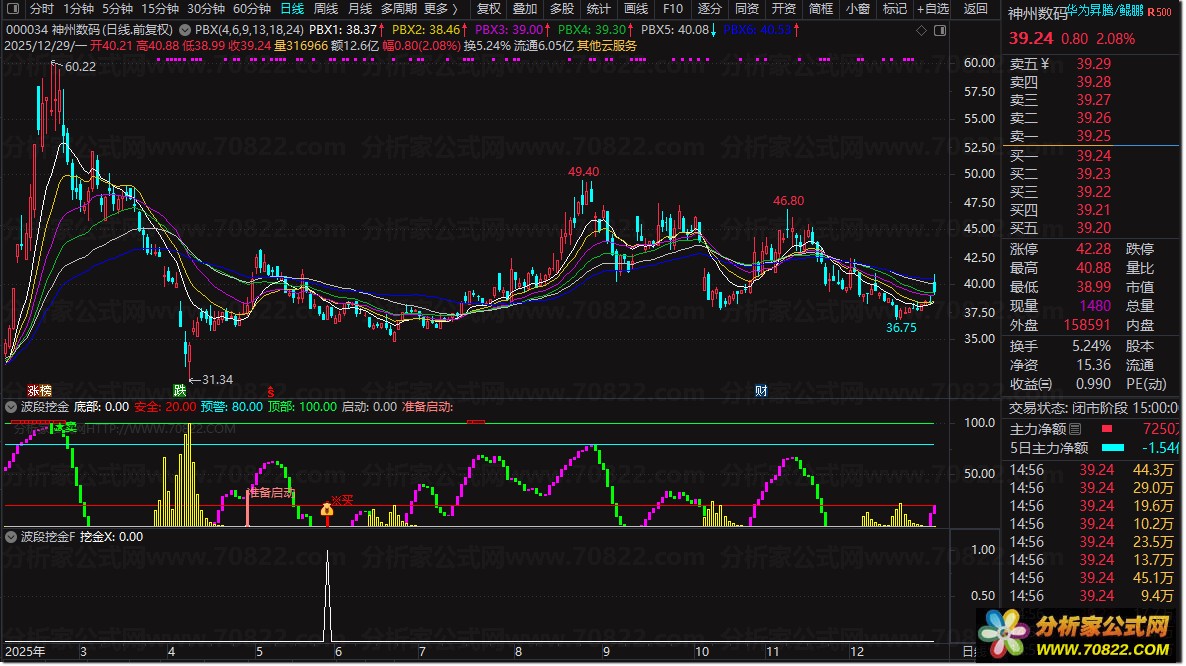
Task: Switch to the 60分钟 period tab
Action: coord(252,9)
